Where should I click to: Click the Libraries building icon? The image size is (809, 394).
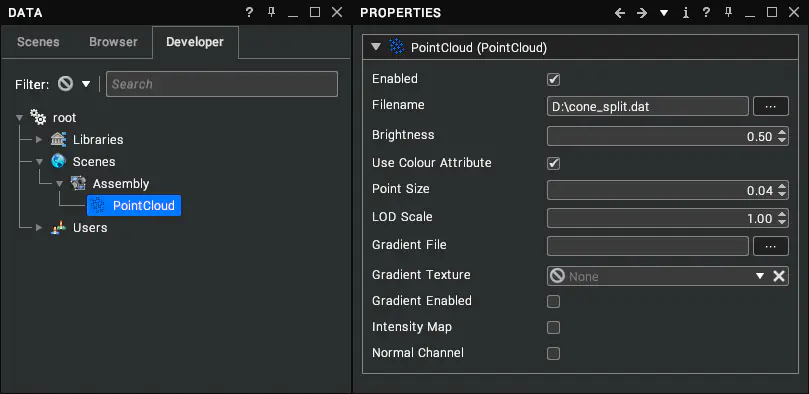coord(58,139)
